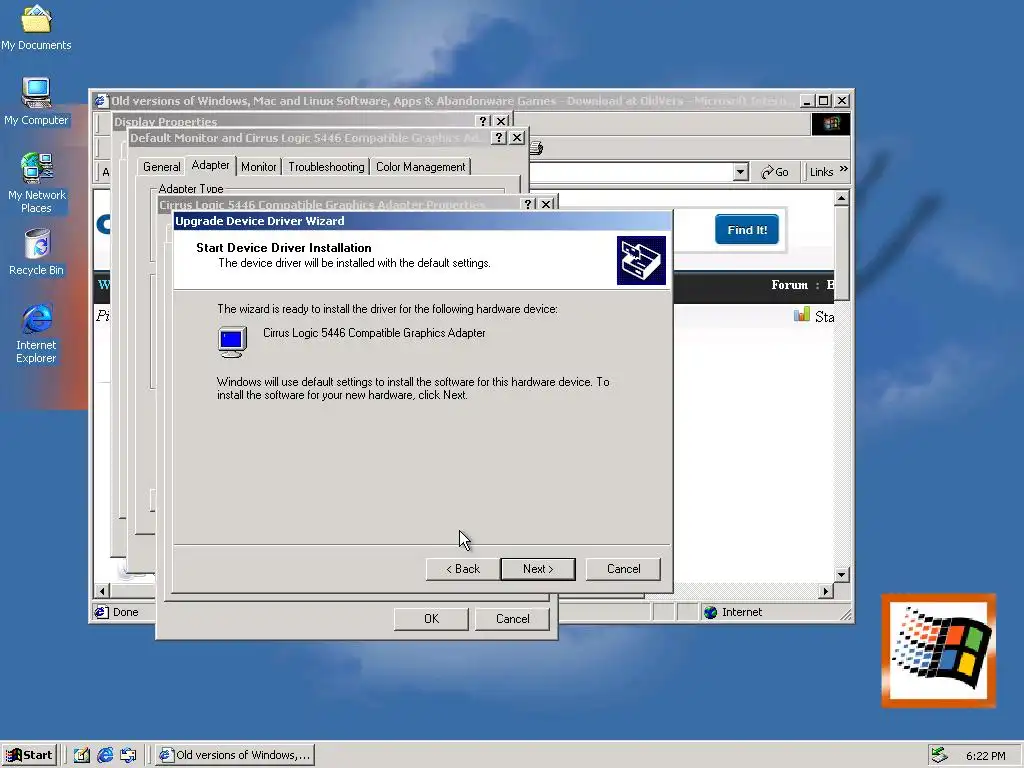
Task: Open the address bar dropdown in IE
Action: tap(740, 172)
